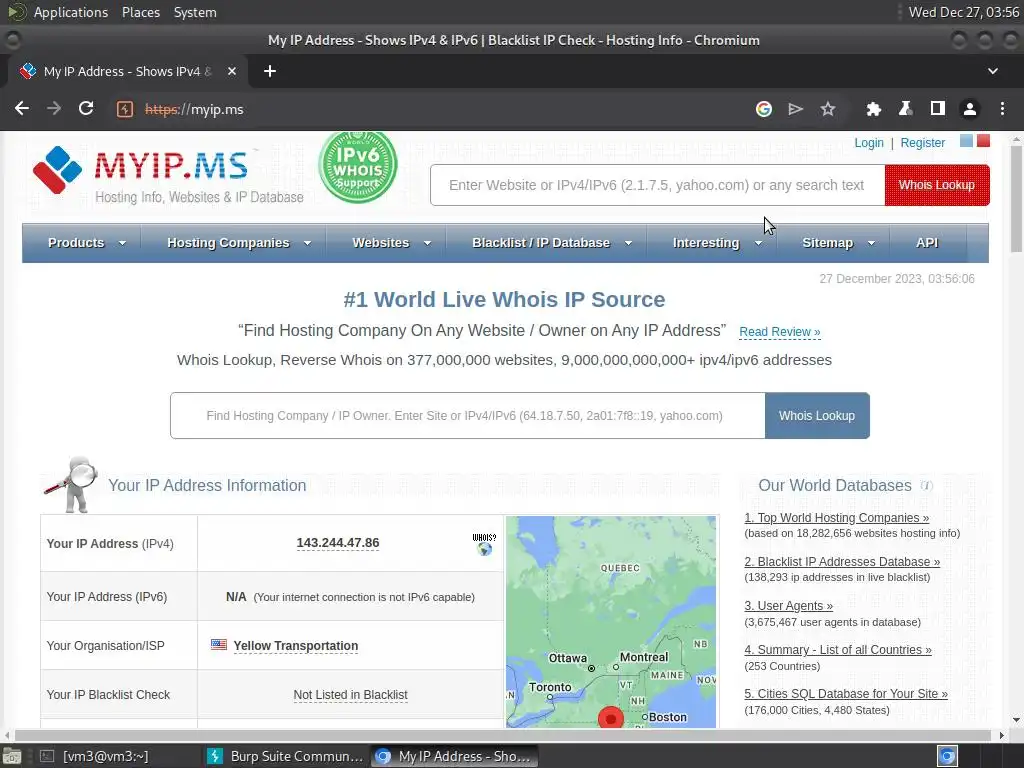Open the API menu item
Image resolution: width=1024 pixels, height=768 pixels.
[927, 243]
